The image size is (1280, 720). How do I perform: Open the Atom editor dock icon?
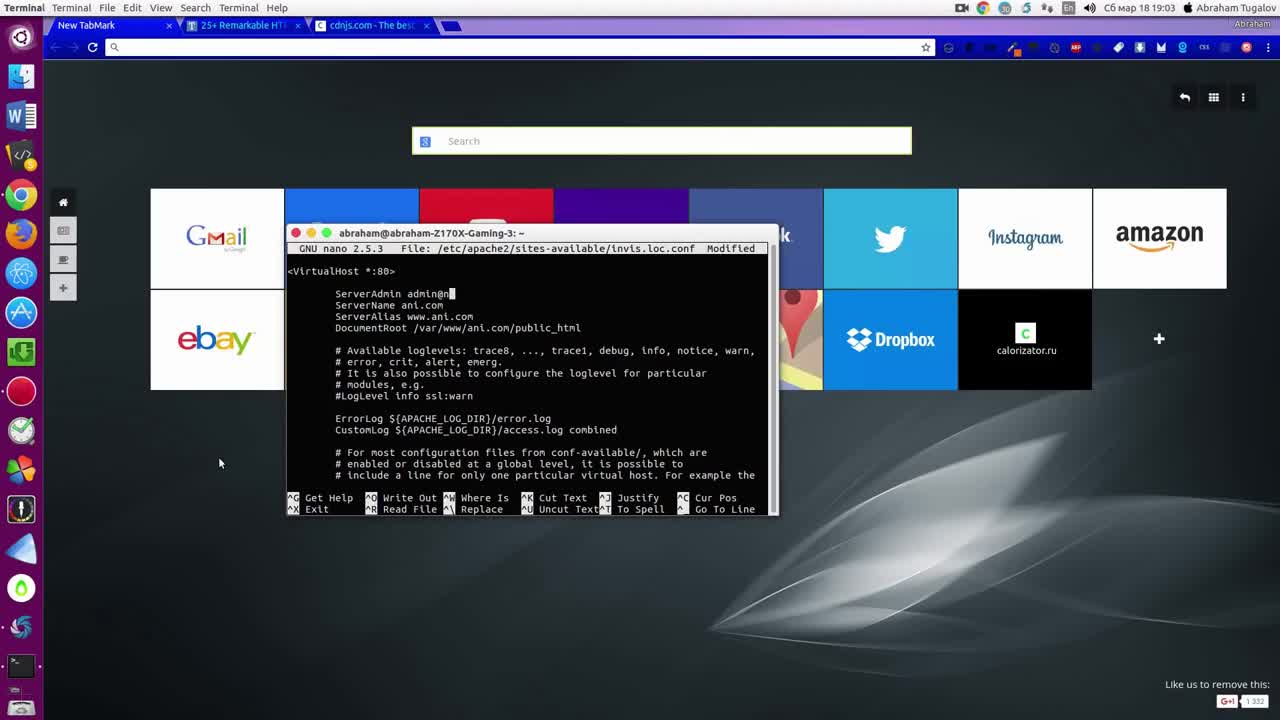click(x=21, y=273)
